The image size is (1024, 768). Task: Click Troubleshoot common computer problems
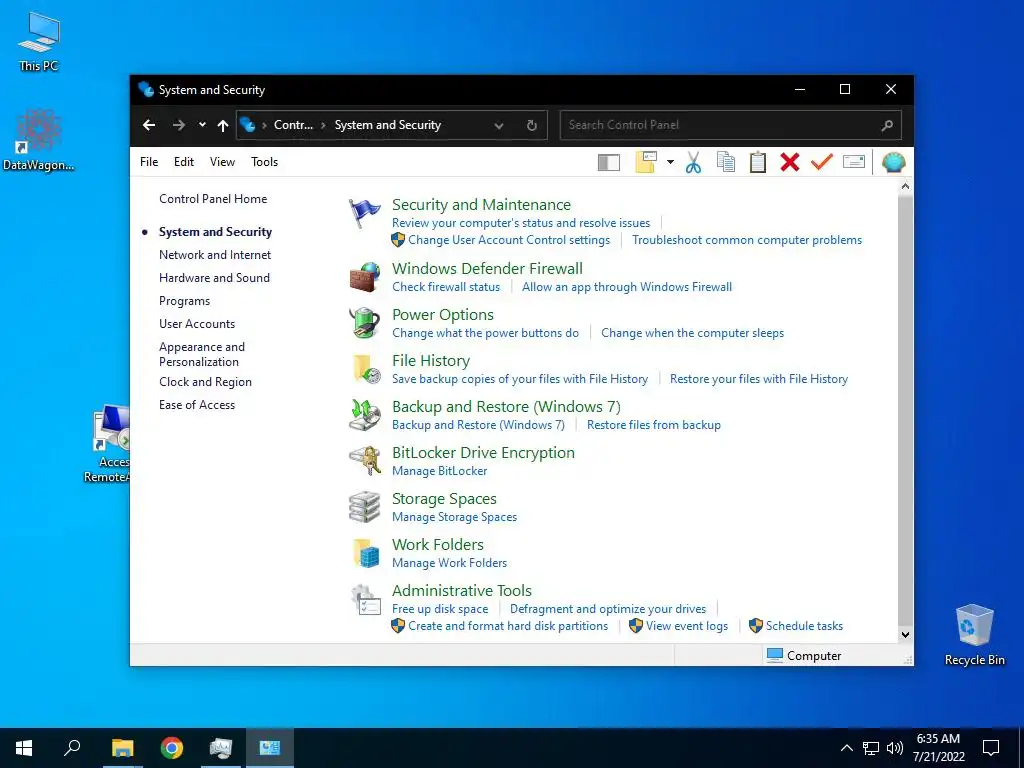click(x=746, y=240)
